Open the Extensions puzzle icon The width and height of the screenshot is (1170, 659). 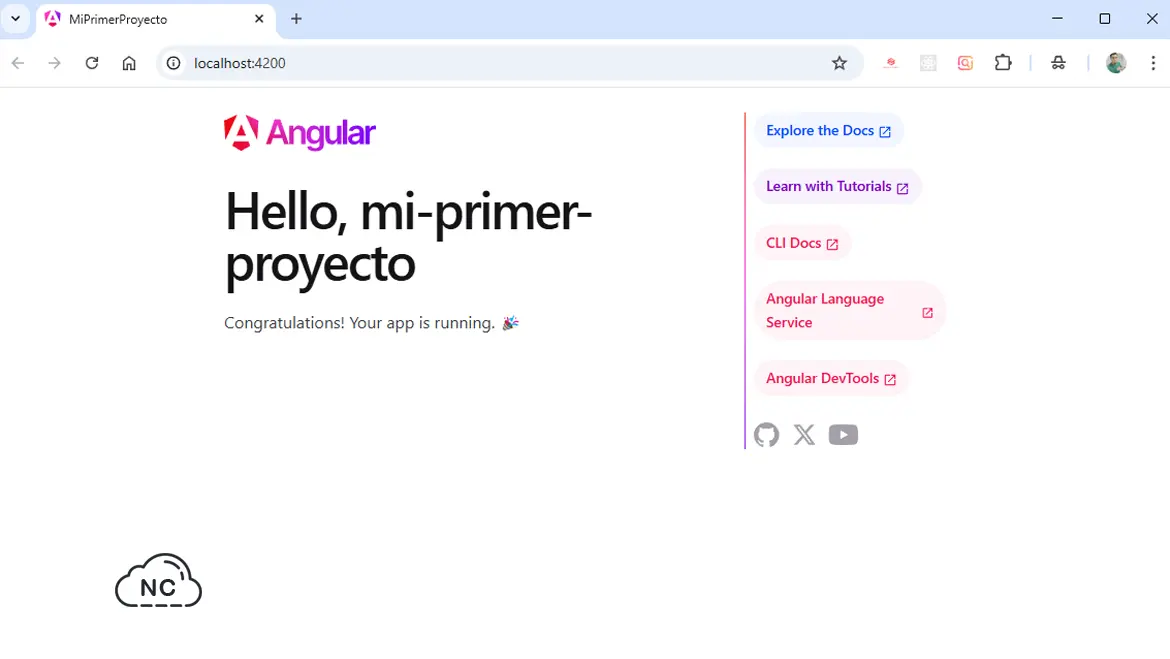pos(1003,63)
